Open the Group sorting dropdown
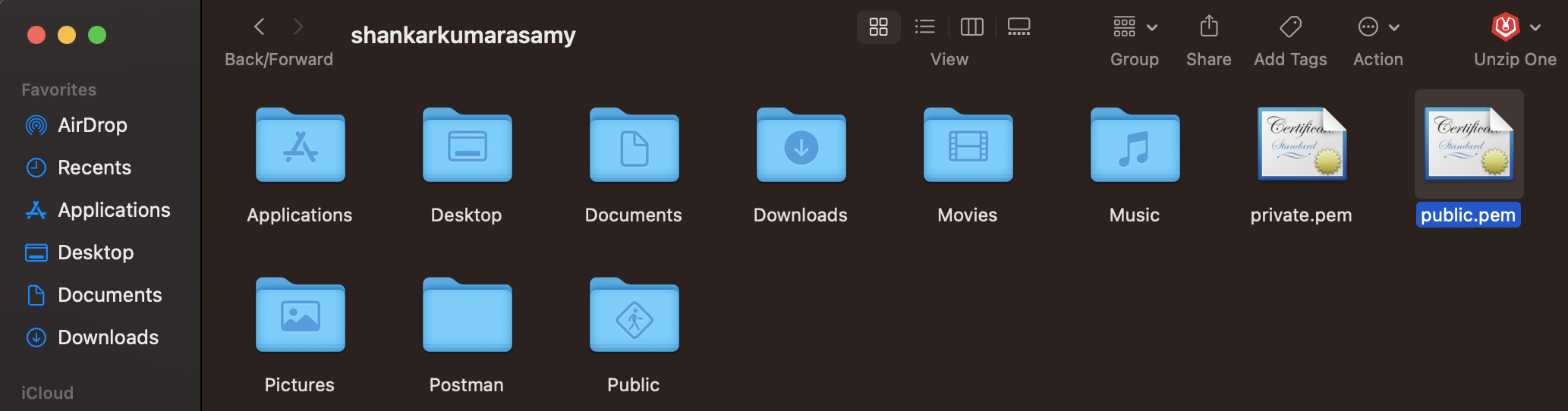1568x411 pixels. coord(1135,27)
